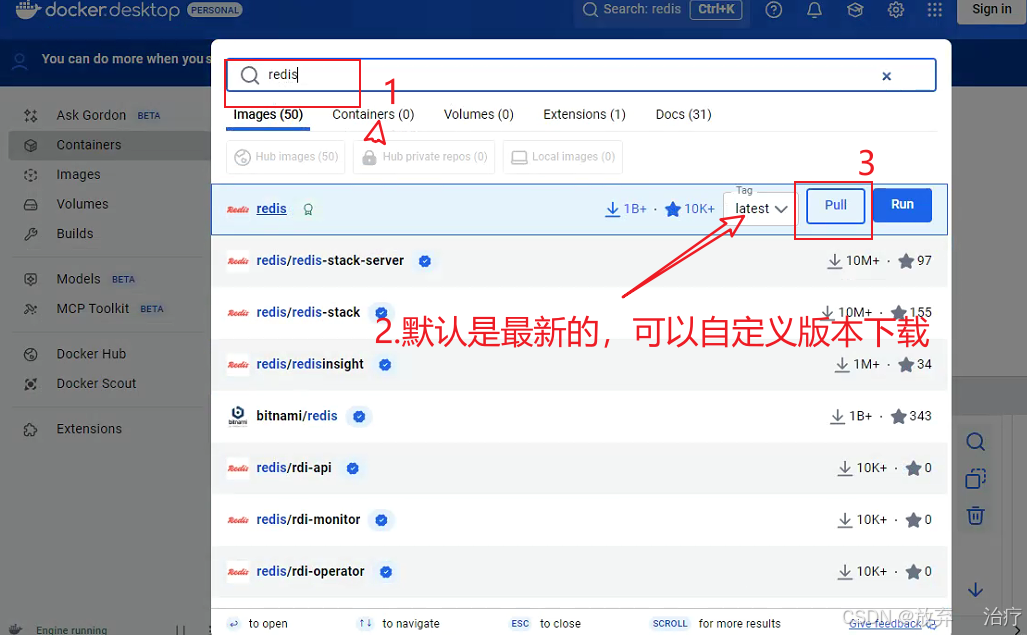Click verified badge of redis/rdi-operator
Image resolution: width=1027 pixels, height=635 pixels.
point(386,572)
